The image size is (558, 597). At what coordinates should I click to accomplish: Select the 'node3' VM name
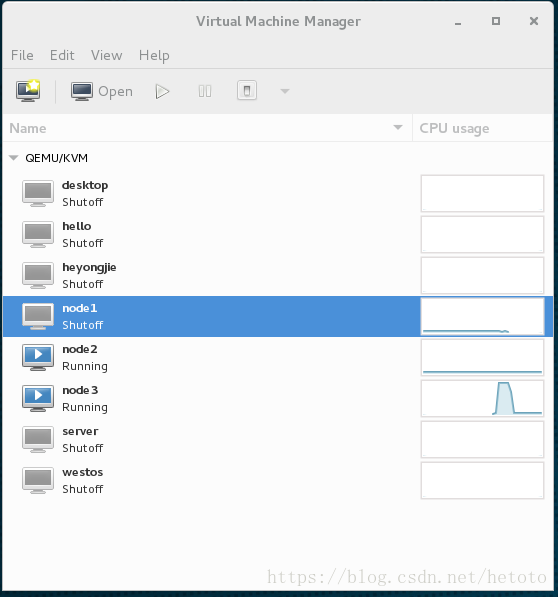point(80,390)
